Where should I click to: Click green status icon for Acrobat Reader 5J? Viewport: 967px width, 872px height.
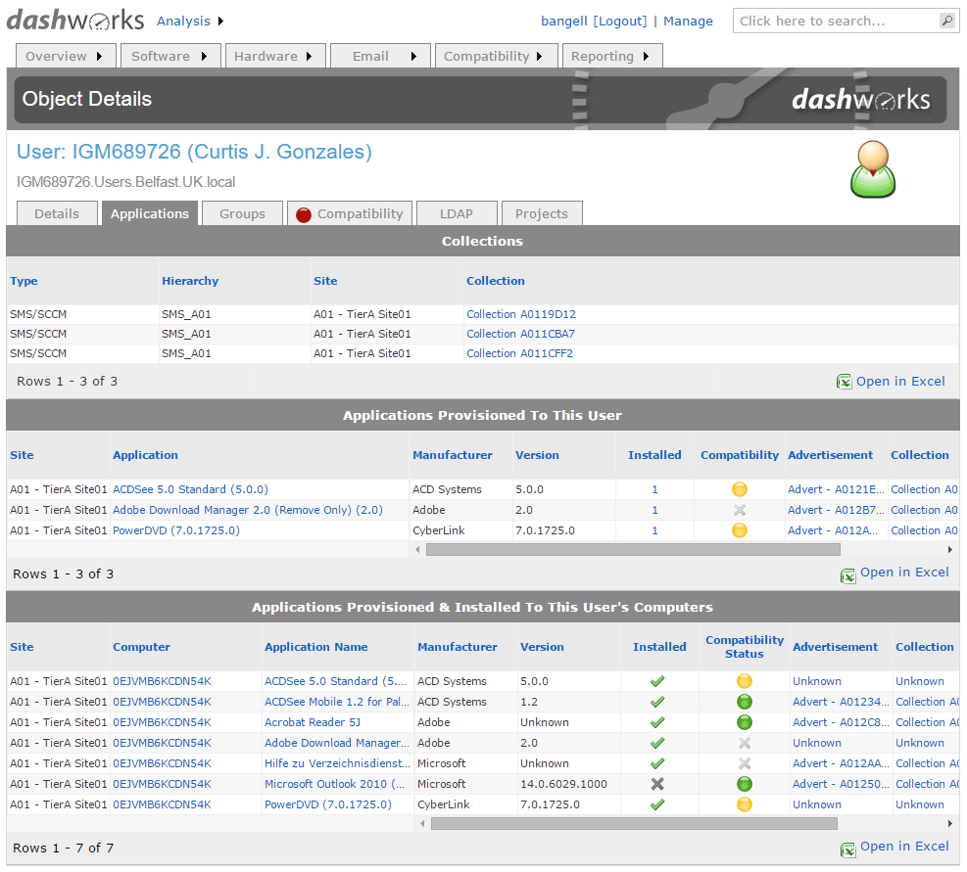point(744,722)
